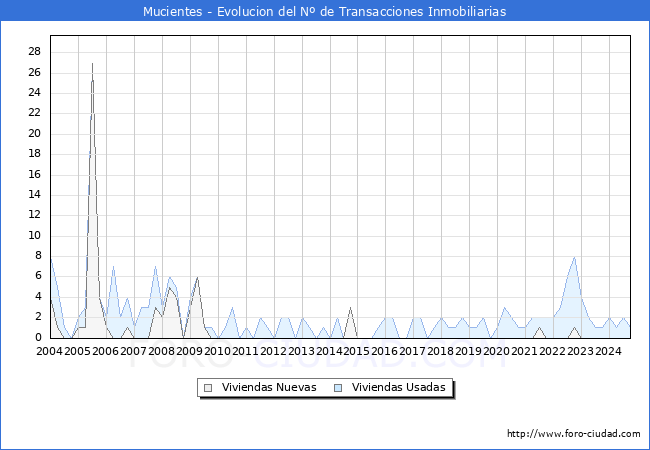
Task: Click the gray Viviendas Nuevas legend swatch
Action: coord(208,387)
